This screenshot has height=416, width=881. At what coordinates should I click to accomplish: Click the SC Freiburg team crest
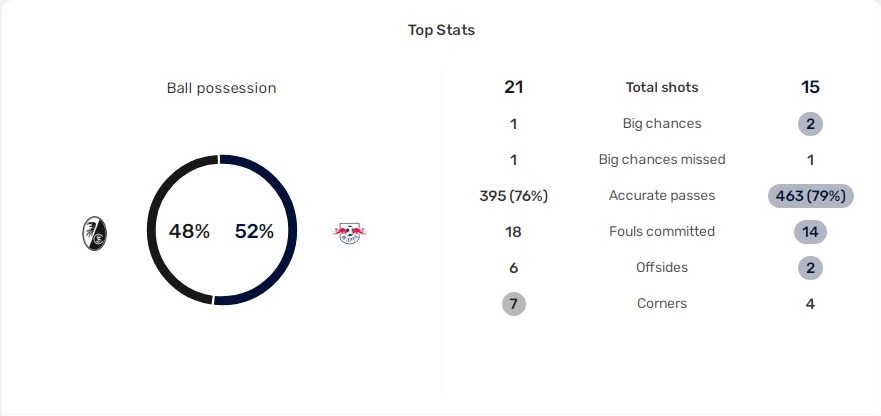click(94, 233)
